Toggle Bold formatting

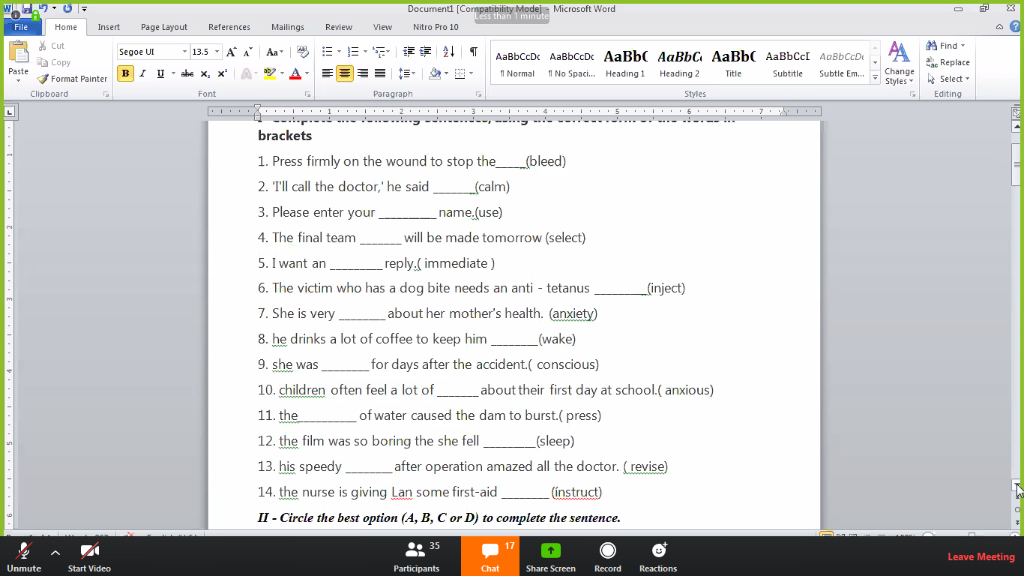(x=125, y=73)
